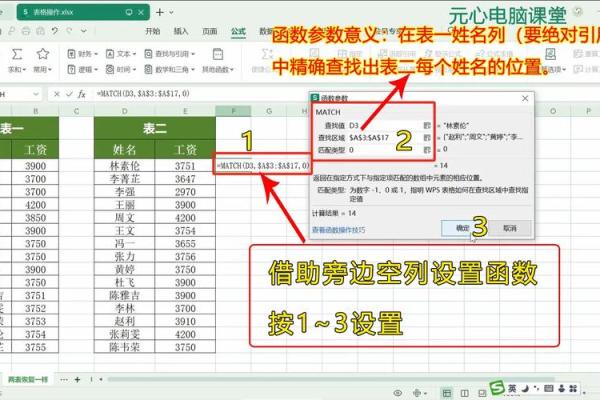Click the 确定 button in dialog
Viewport: 600px width, 400px height.
[462, 228]
